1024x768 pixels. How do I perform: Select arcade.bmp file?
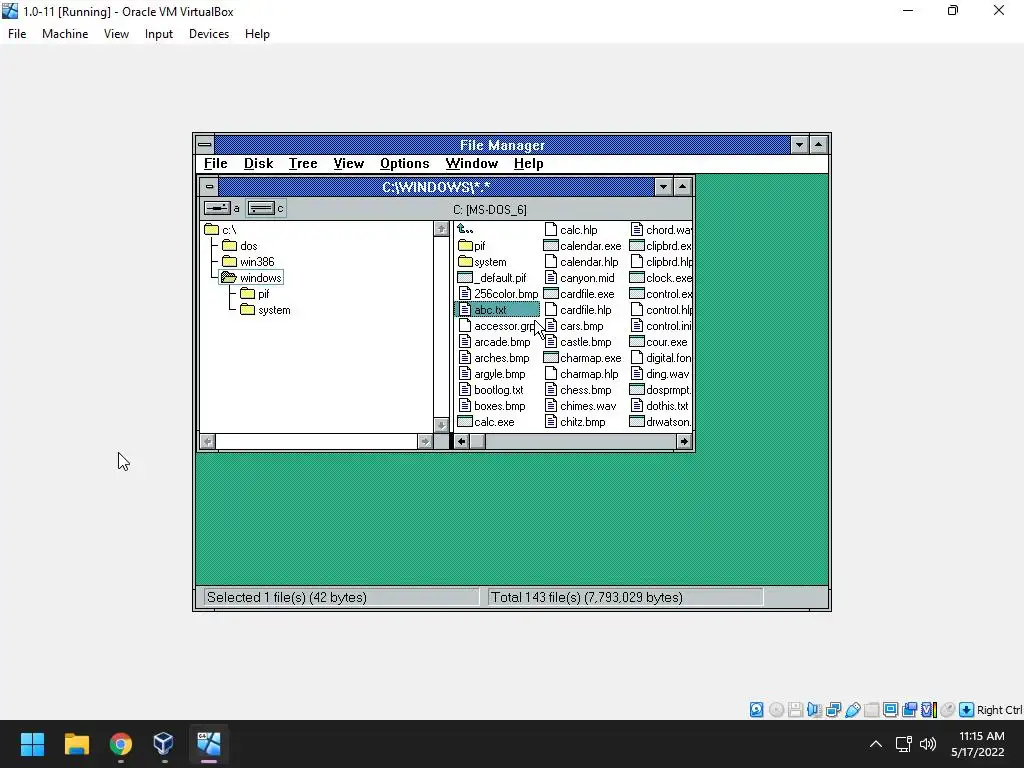point(494,342)
